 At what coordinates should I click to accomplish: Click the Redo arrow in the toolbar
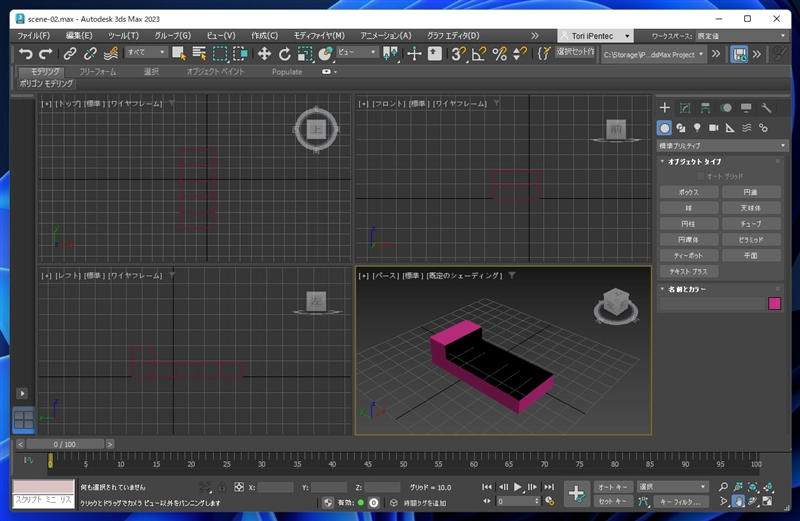click(46, 54)
